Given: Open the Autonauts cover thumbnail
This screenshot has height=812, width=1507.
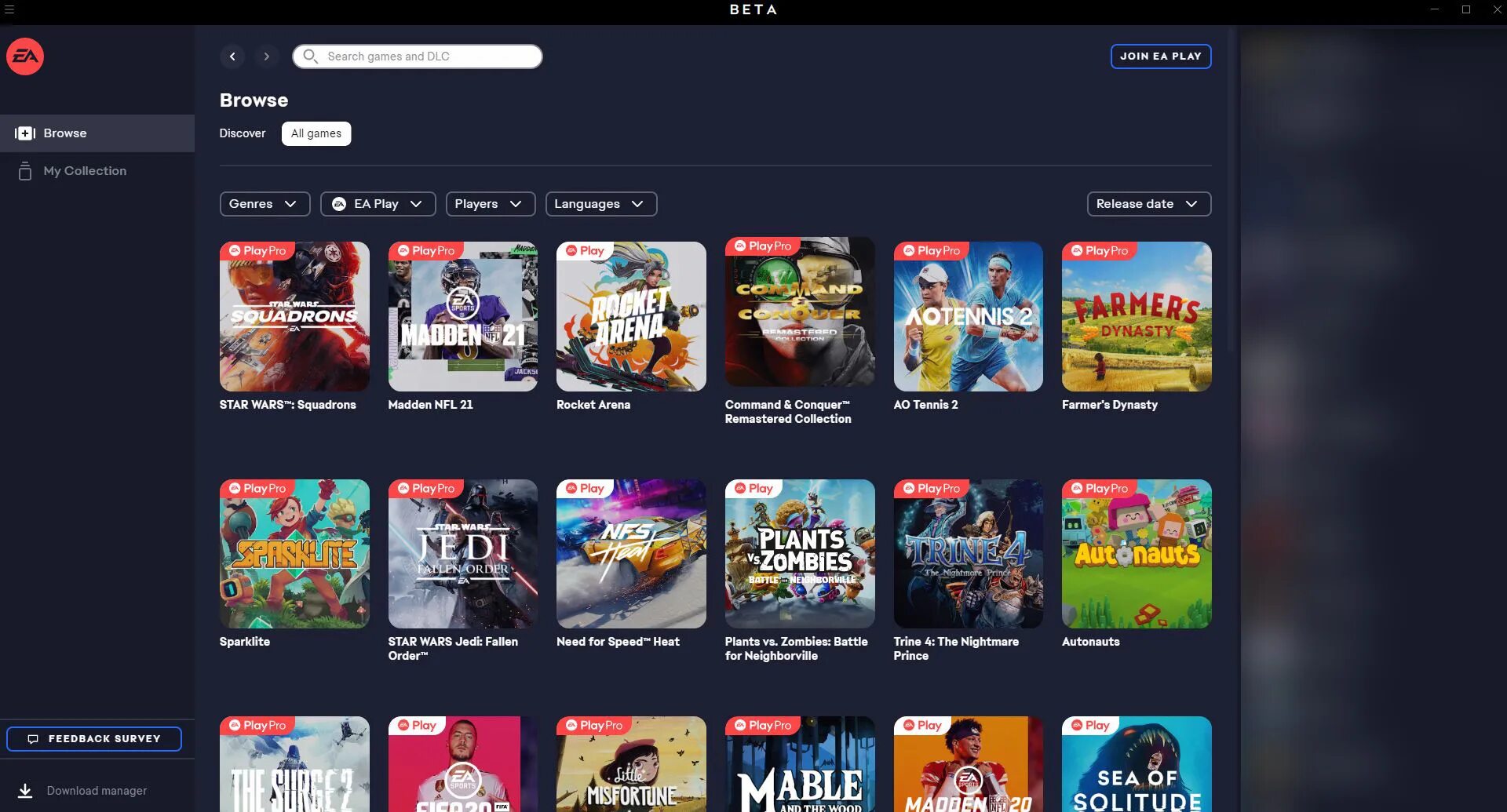Looking at the screenshot, I should (x=1137, y=554).
